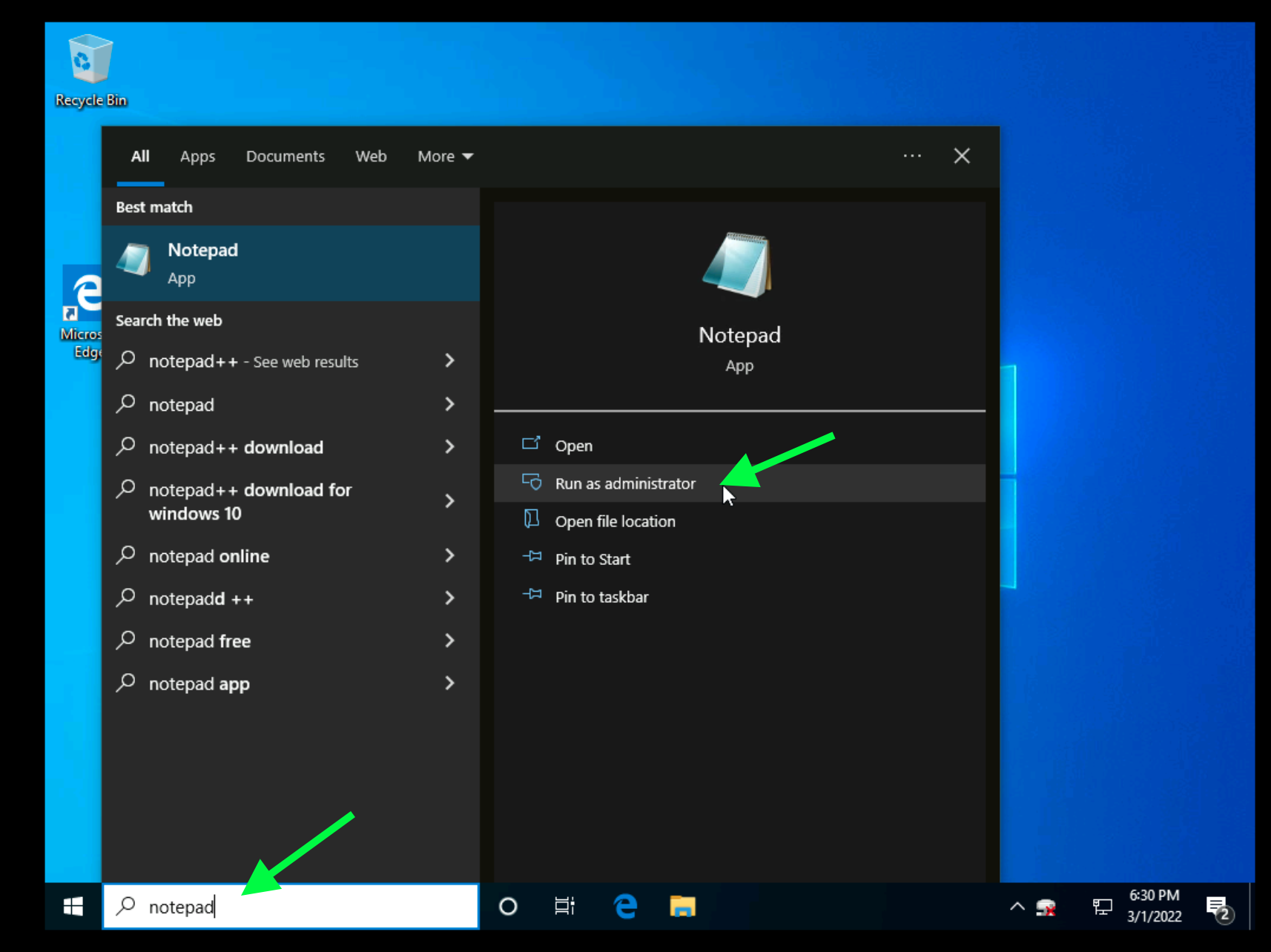Click the taskbar search box containing notepad
Screen dimensions: 1271x952
[291, 906]
